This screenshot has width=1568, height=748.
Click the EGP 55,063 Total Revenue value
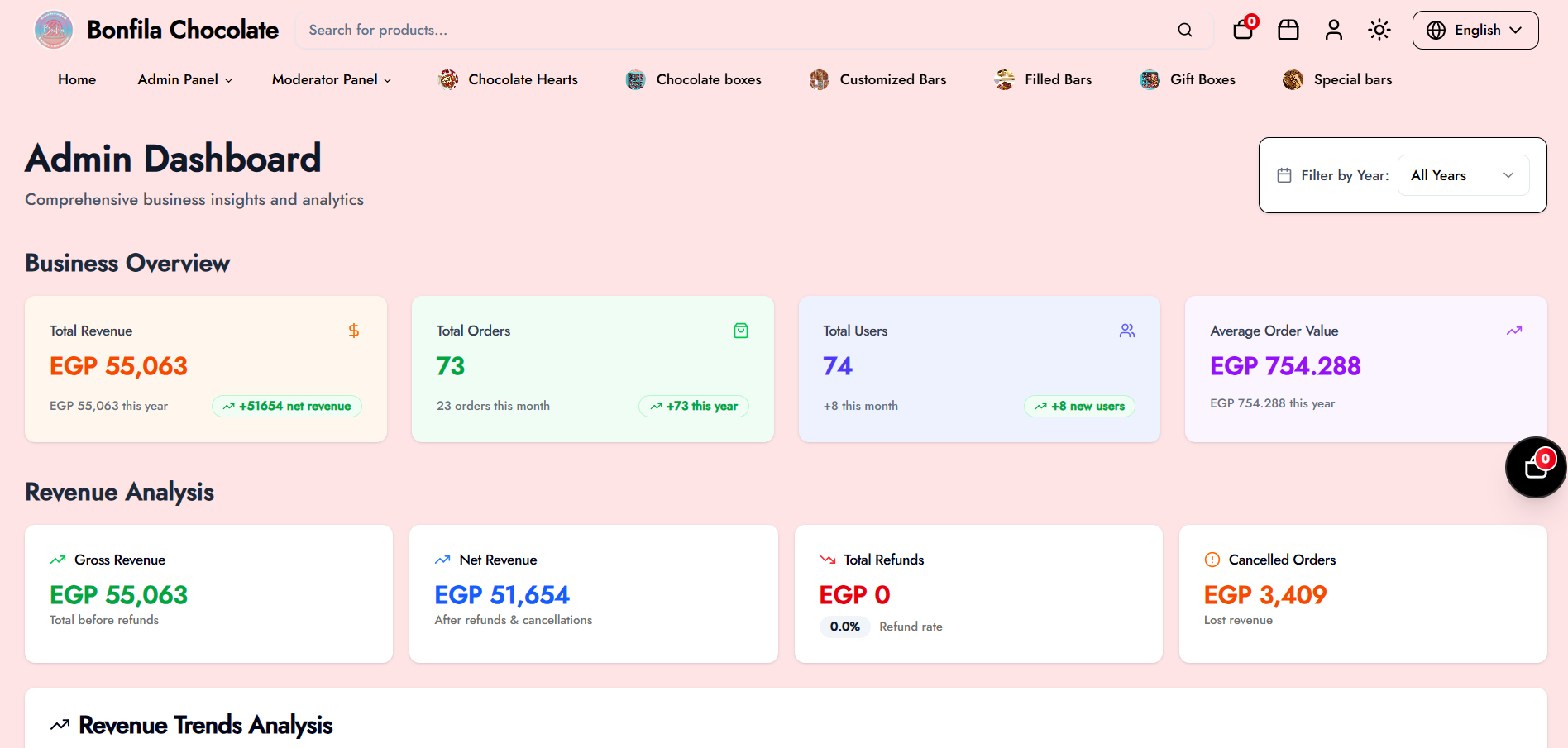119,366
